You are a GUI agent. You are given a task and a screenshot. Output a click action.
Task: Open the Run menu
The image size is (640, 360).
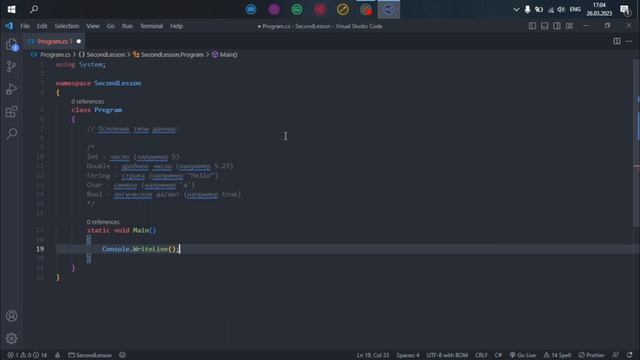(127, 26)
